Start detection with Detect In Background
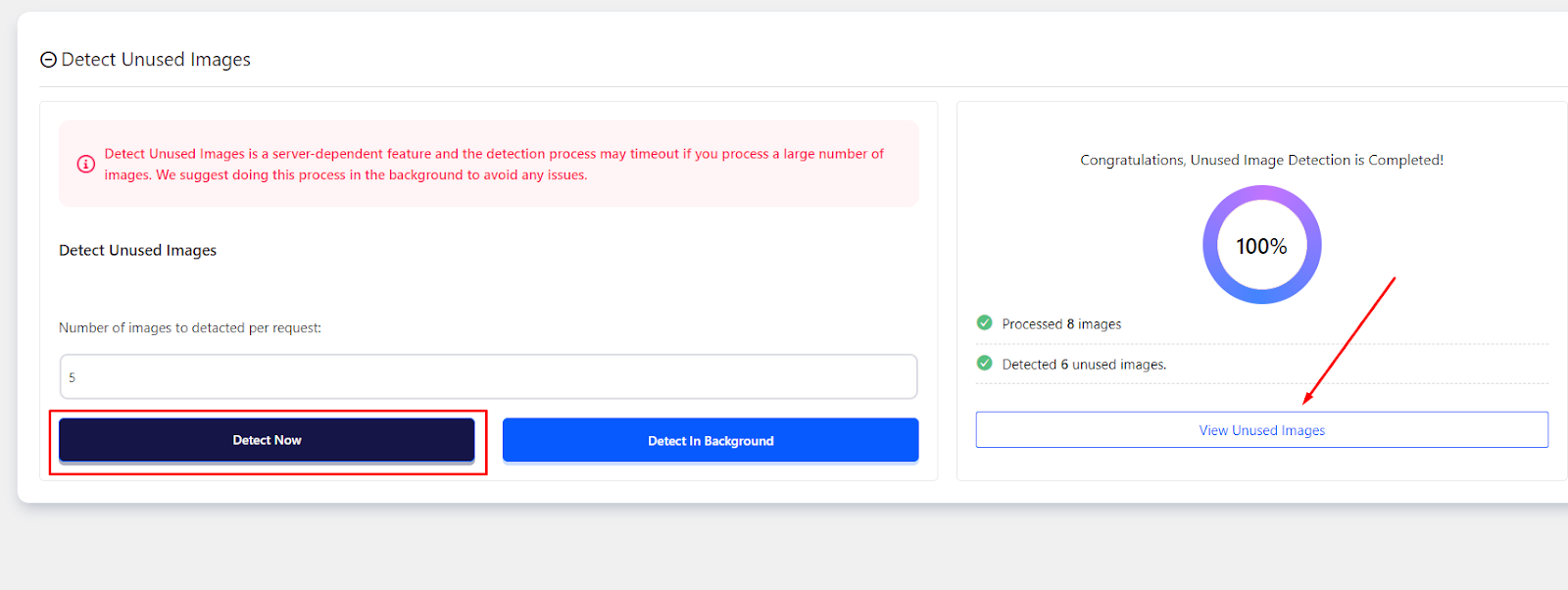 pos(710,441)
